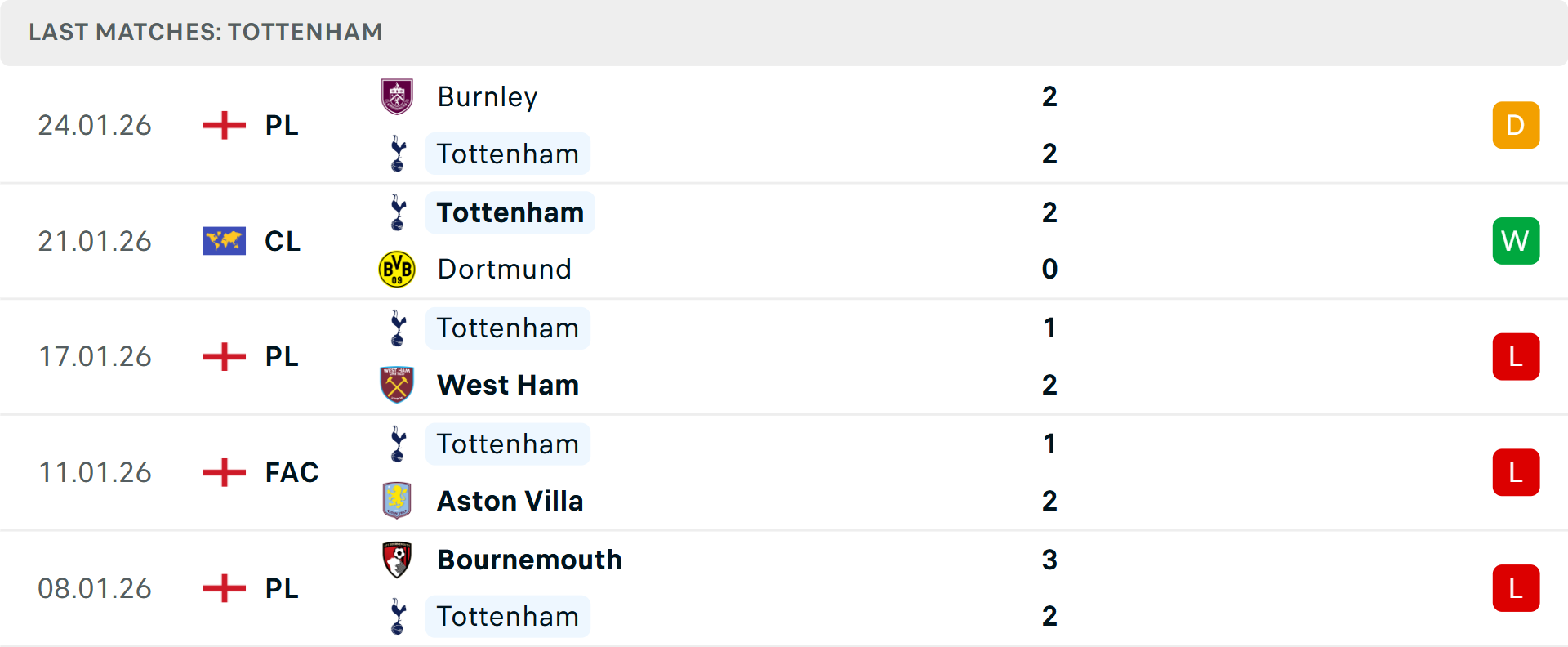Select the Aston Villa badge
This screenshot has height=647, width=1568.
pyautogui.click(x=398, y=501)
